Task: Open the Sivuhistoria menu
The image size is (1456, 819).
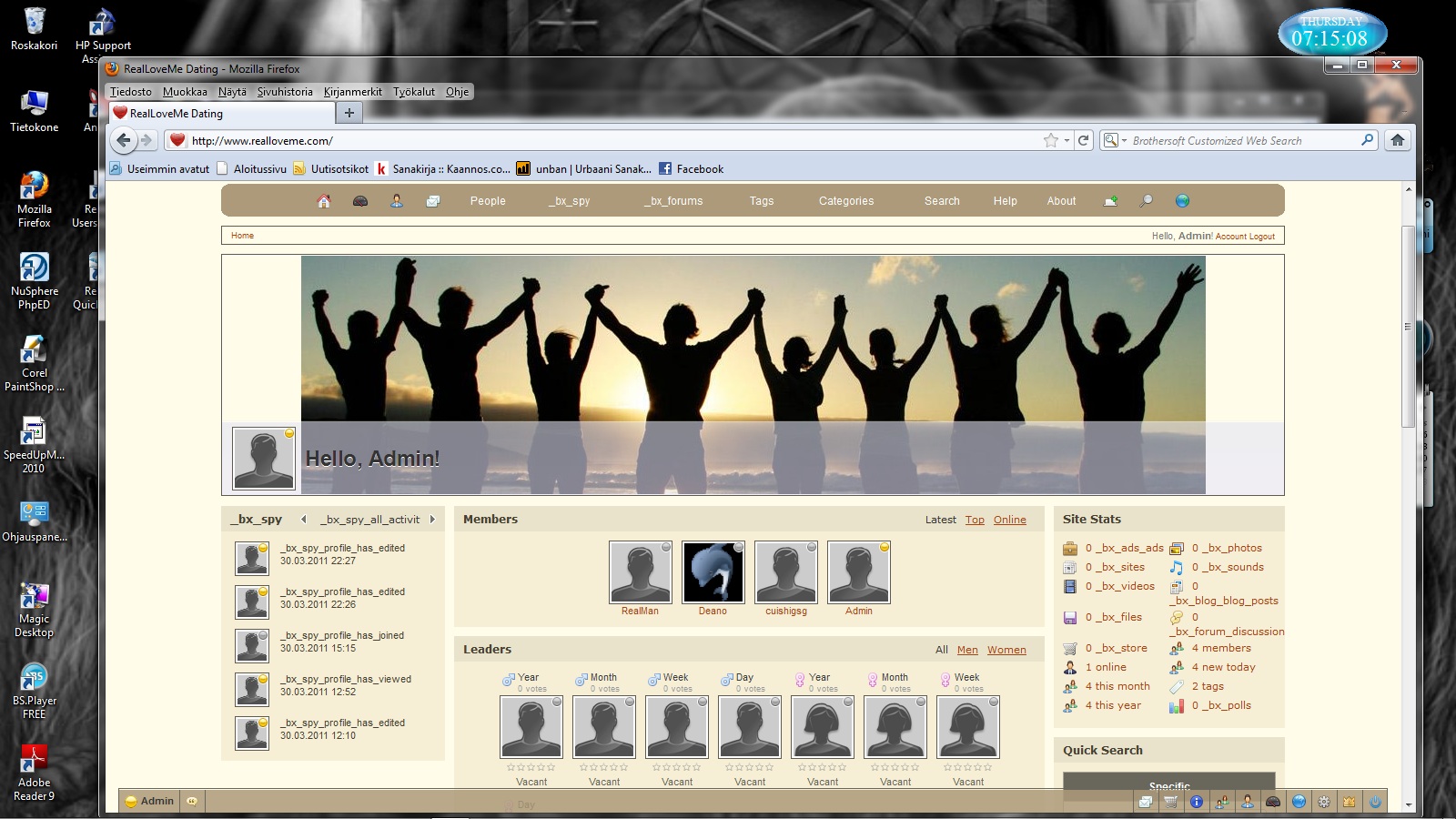Action: [285, 92]
